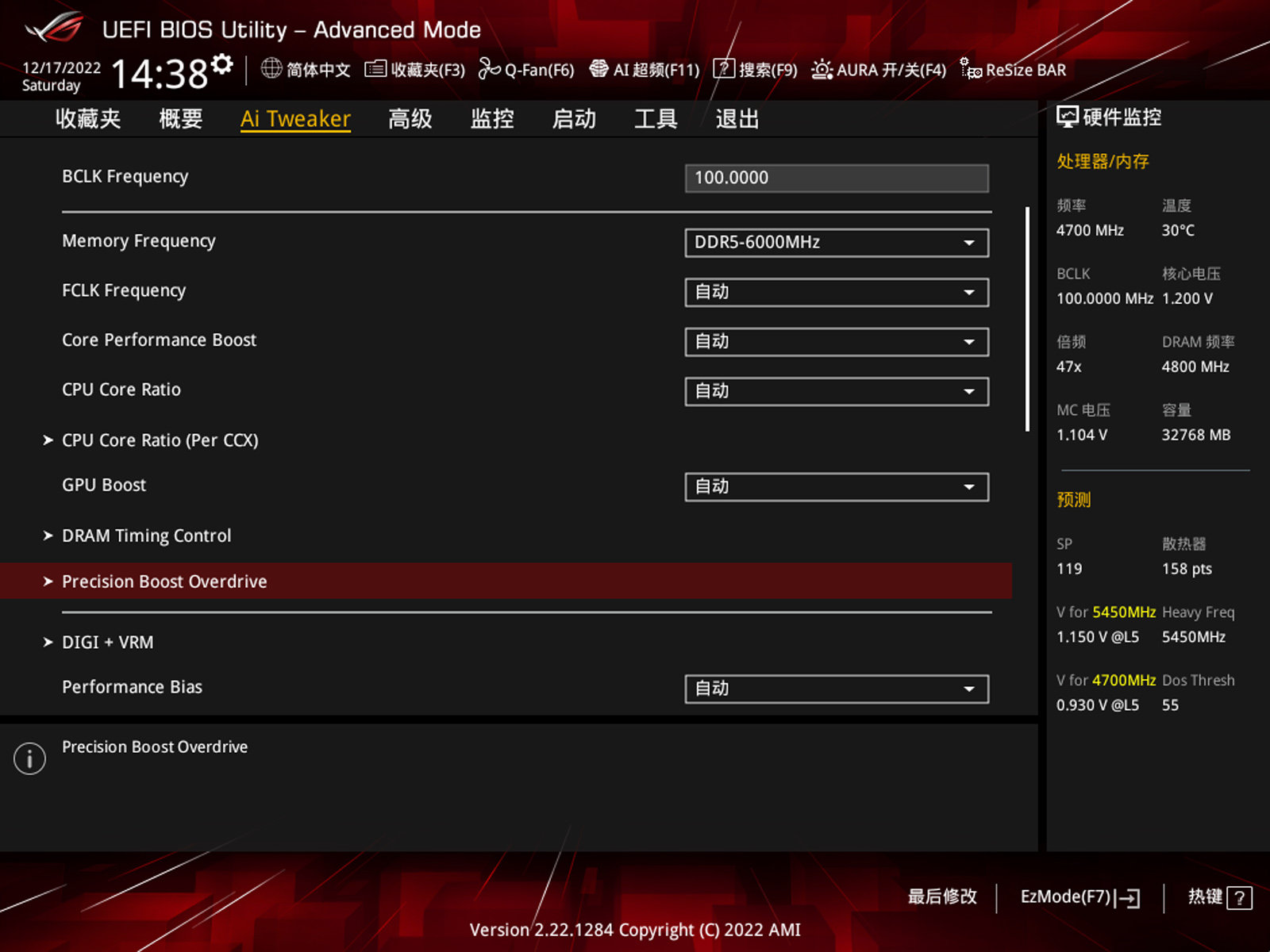Click the Performance Bias label
The image size is (1270, 952).
tap(133, 687)
